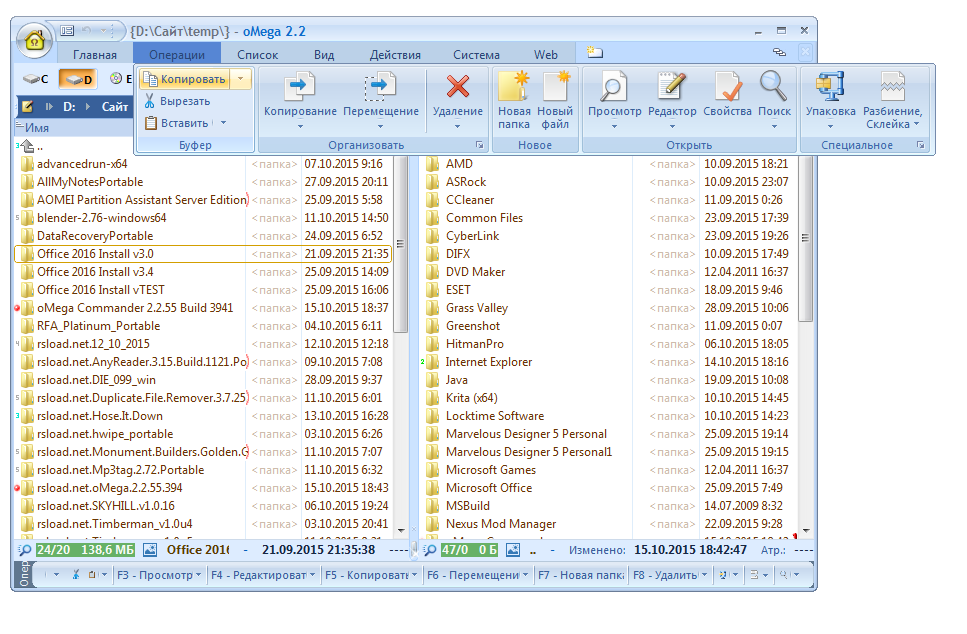Click the path edit pencil icon
Viewport: 967px width, 634px height.
27,107
